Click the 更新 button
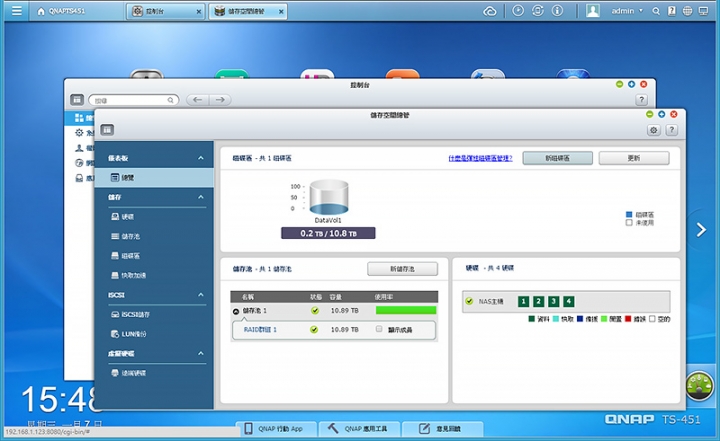 634,158
